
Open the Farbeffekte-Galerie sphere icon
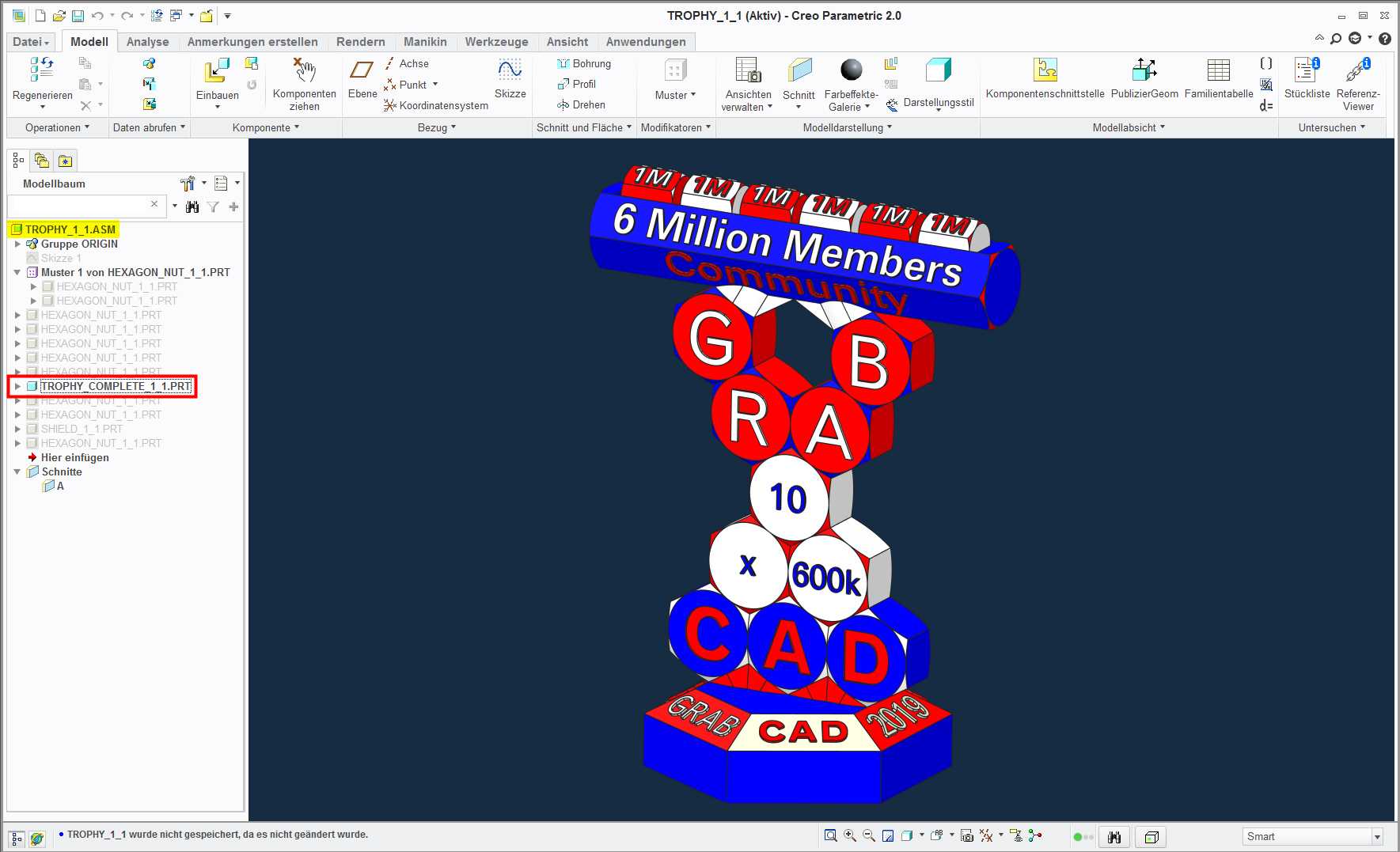[x=852, y=70]
